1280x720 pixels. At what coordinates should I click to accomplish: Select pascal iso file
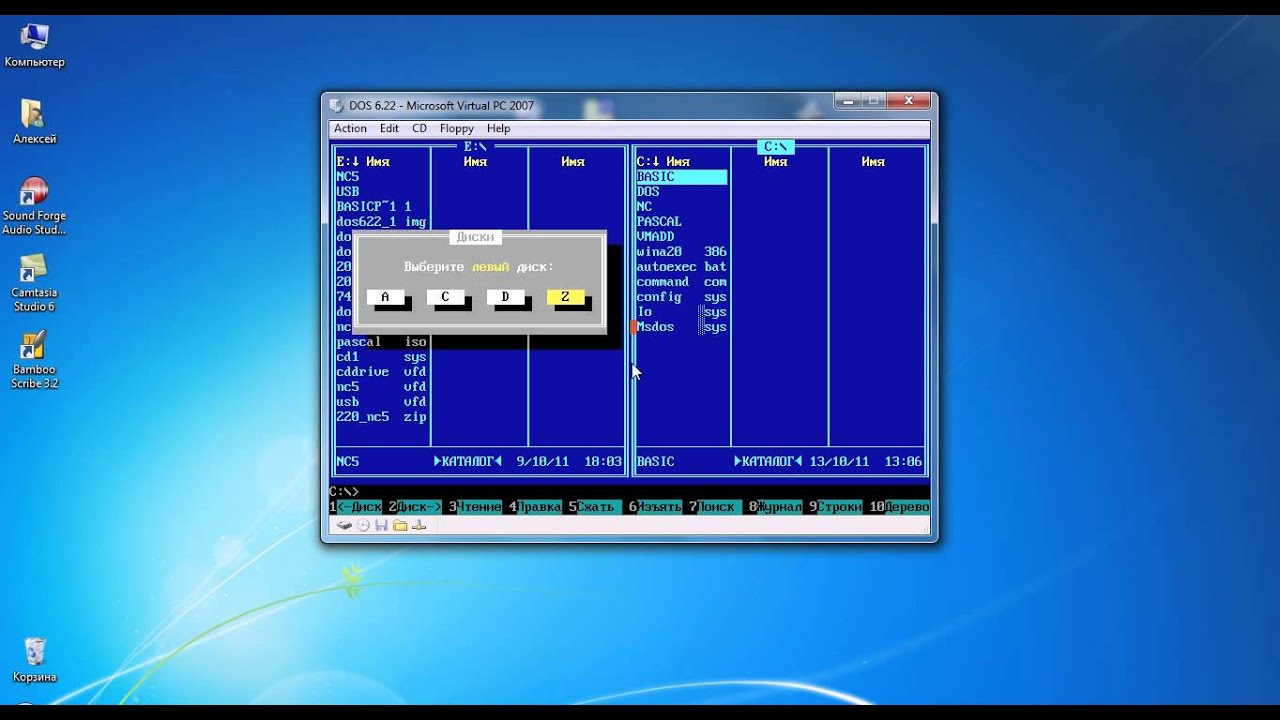pos(382,342)
